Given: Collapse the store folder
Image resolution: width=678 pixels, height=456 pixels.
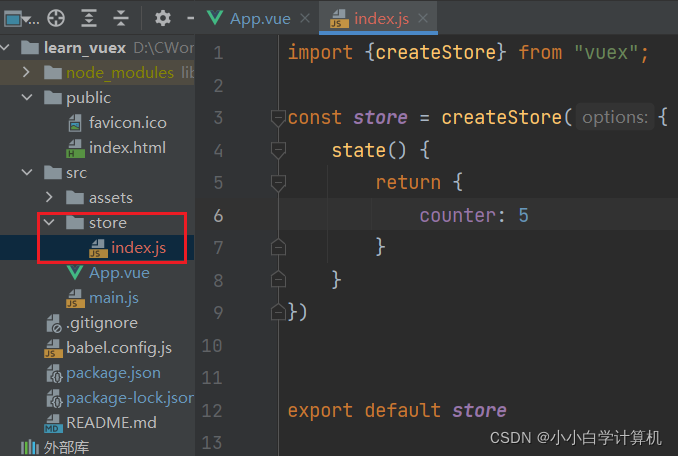Looking at the screenshot, I should (49, 223).
